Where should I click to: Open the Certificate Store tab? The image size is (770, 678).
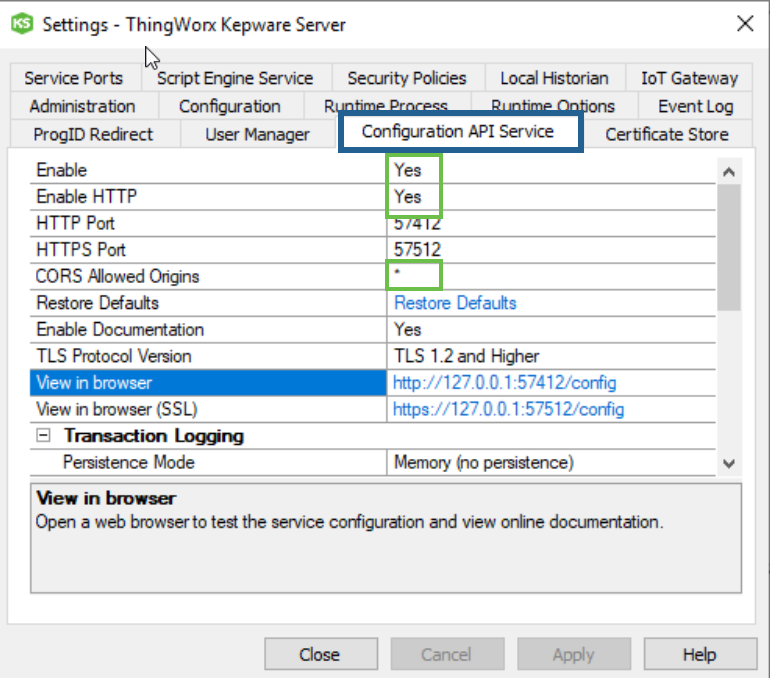[667, 134]
